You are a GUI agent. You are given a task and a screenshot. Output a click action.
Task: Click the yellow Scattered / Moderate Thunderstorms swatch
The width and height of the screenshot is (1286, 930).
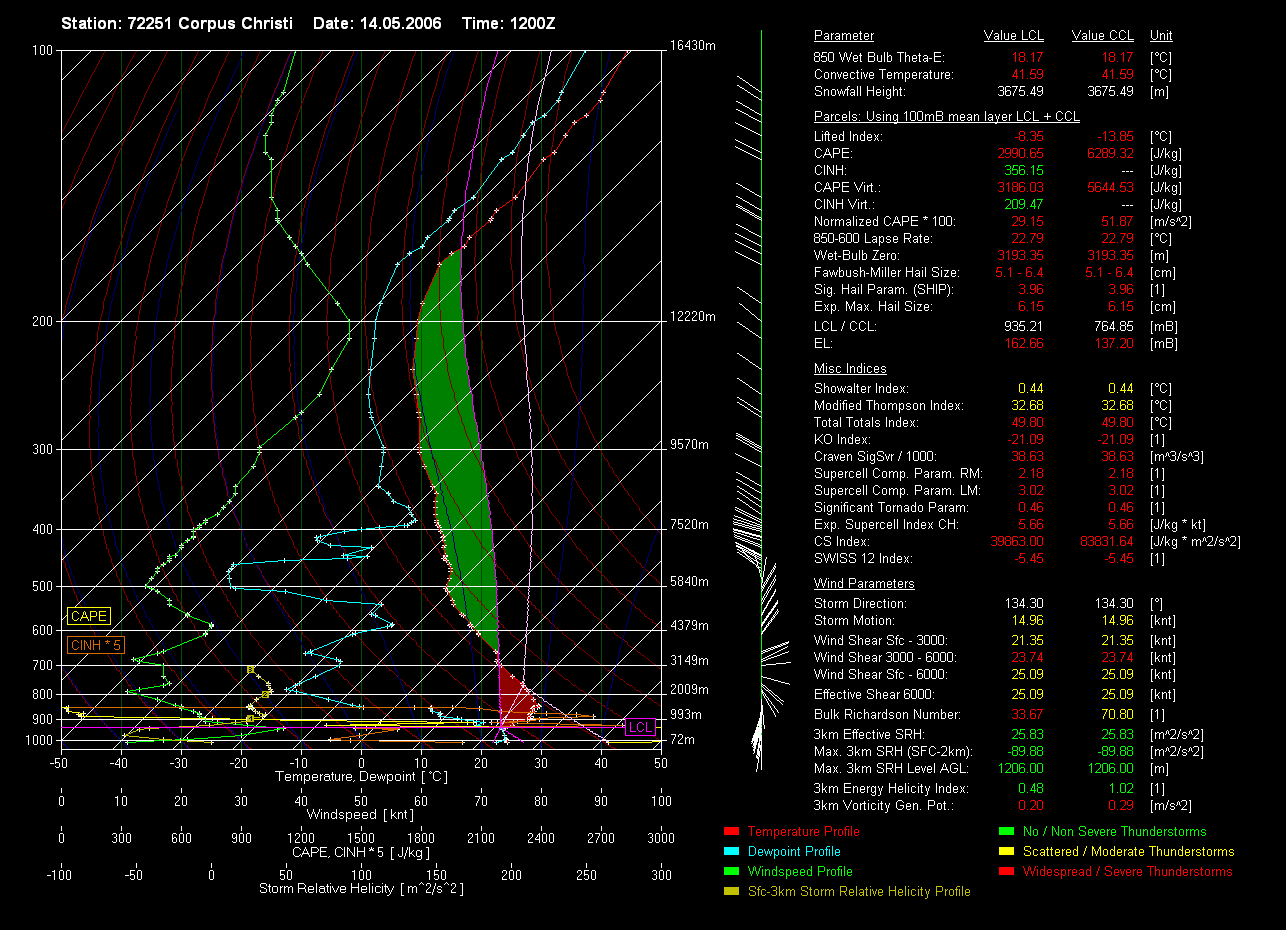click(x=1006, y=851)
